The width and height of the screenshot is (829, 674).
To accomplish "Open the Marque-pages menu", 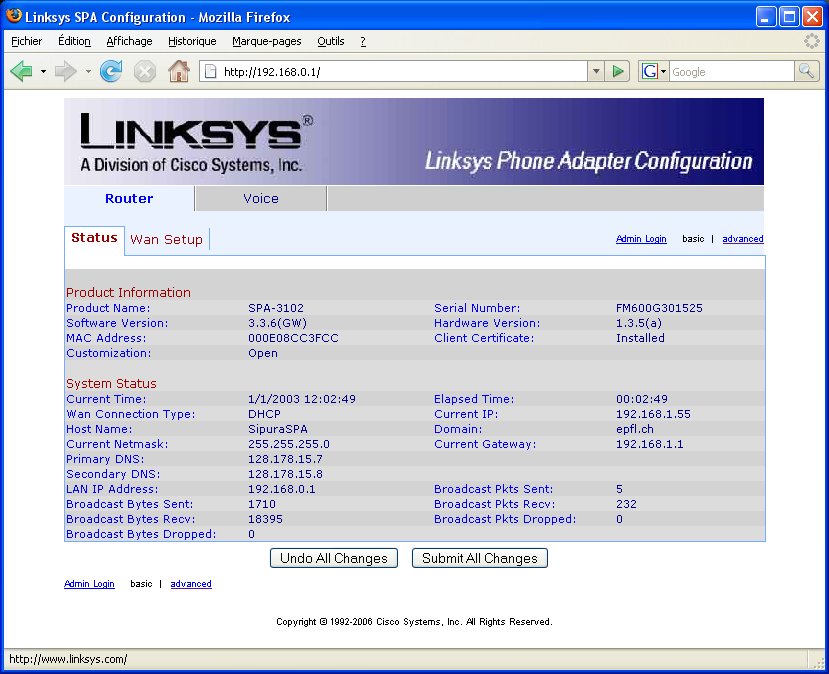I will pyautogui.click(x=266, y=41).
